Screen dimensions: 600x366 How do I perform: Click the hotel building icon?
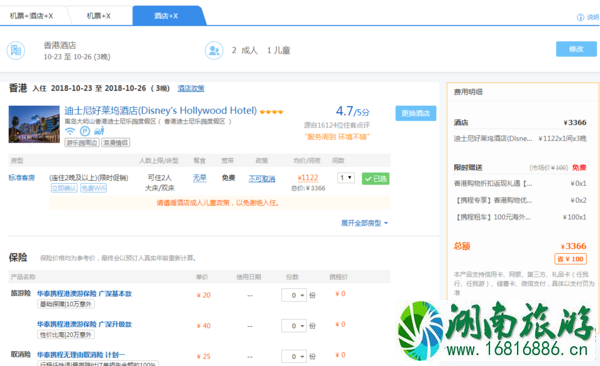click(x=16, y=50)
